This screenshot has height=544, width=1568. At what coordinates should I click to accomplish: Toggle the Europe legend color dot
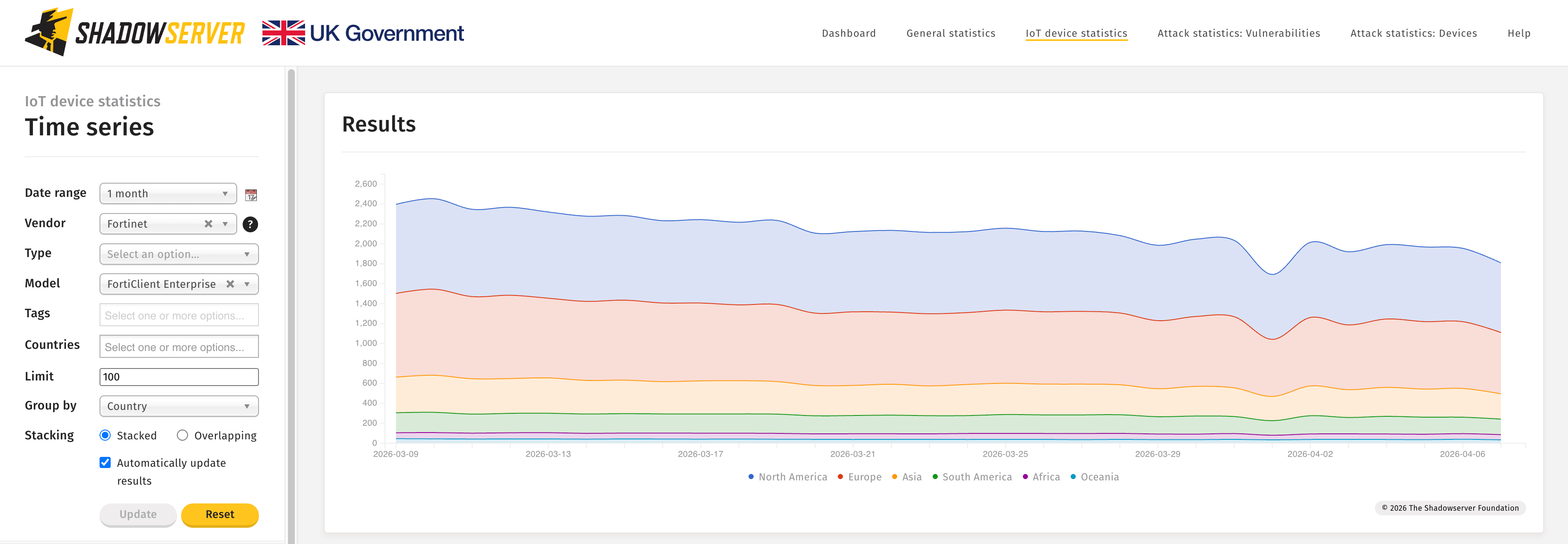[x=840, y=477]
